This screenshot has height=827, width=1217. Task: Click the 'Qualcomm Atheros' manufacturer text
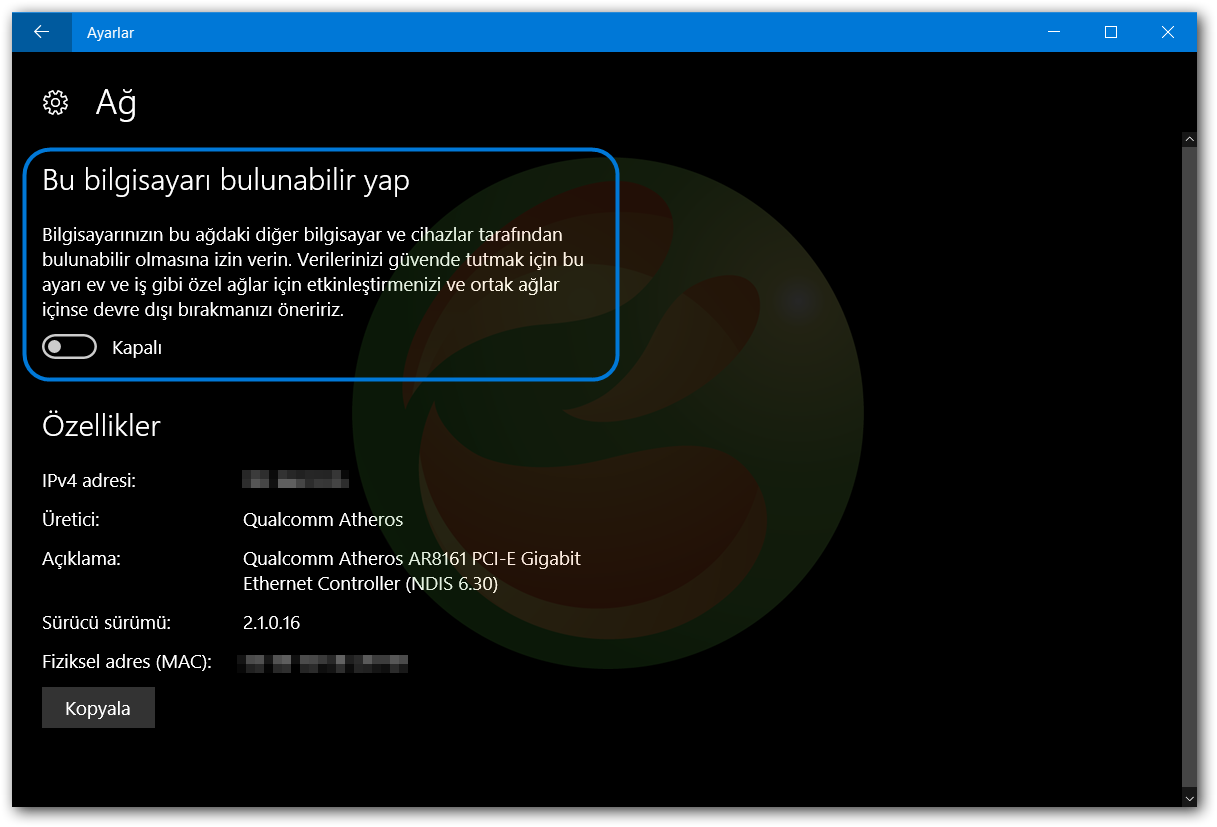(x=322, y=519)
